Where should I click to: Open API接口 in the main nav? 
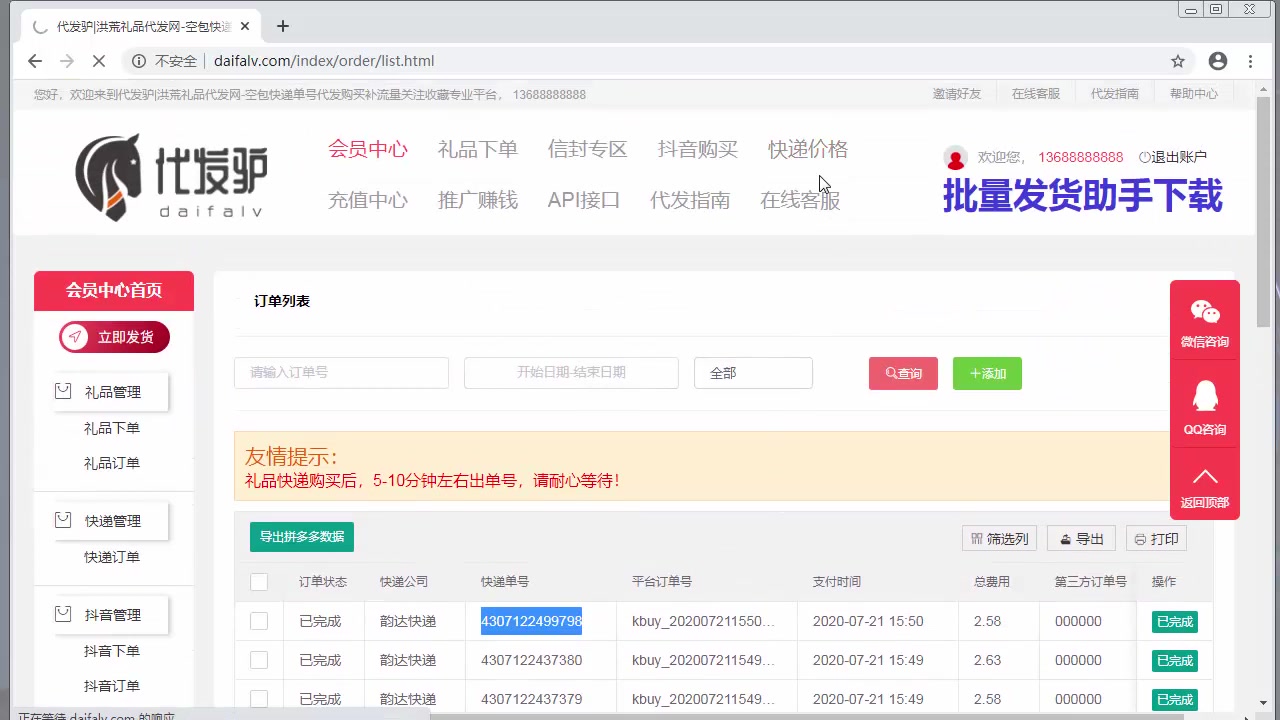[584, 200]
